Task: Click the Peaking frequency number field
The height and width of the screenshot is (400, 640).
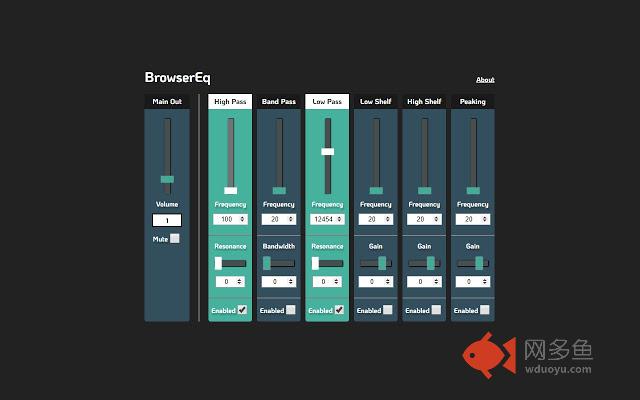Action: tap(473, 219)
